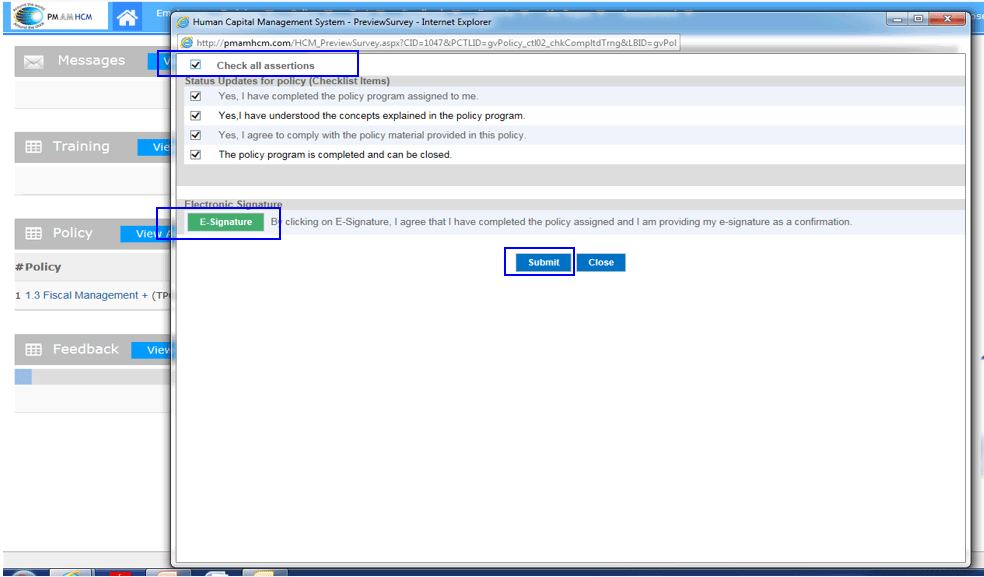Click the Policy panel grid icon
Image resolution: width=984 pixels, height=577 pixels.
[x=34, y=233]
